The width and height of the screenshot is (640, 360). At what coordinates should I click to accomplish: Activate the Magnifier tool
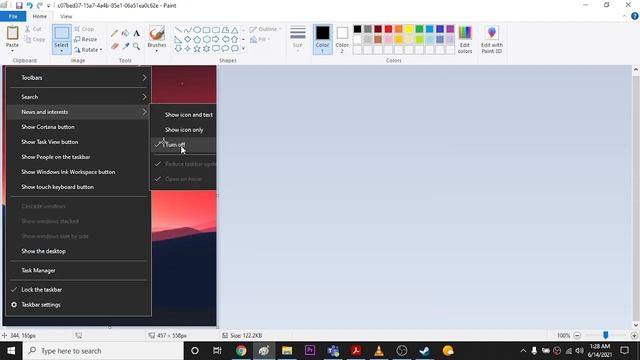point(136,47)
